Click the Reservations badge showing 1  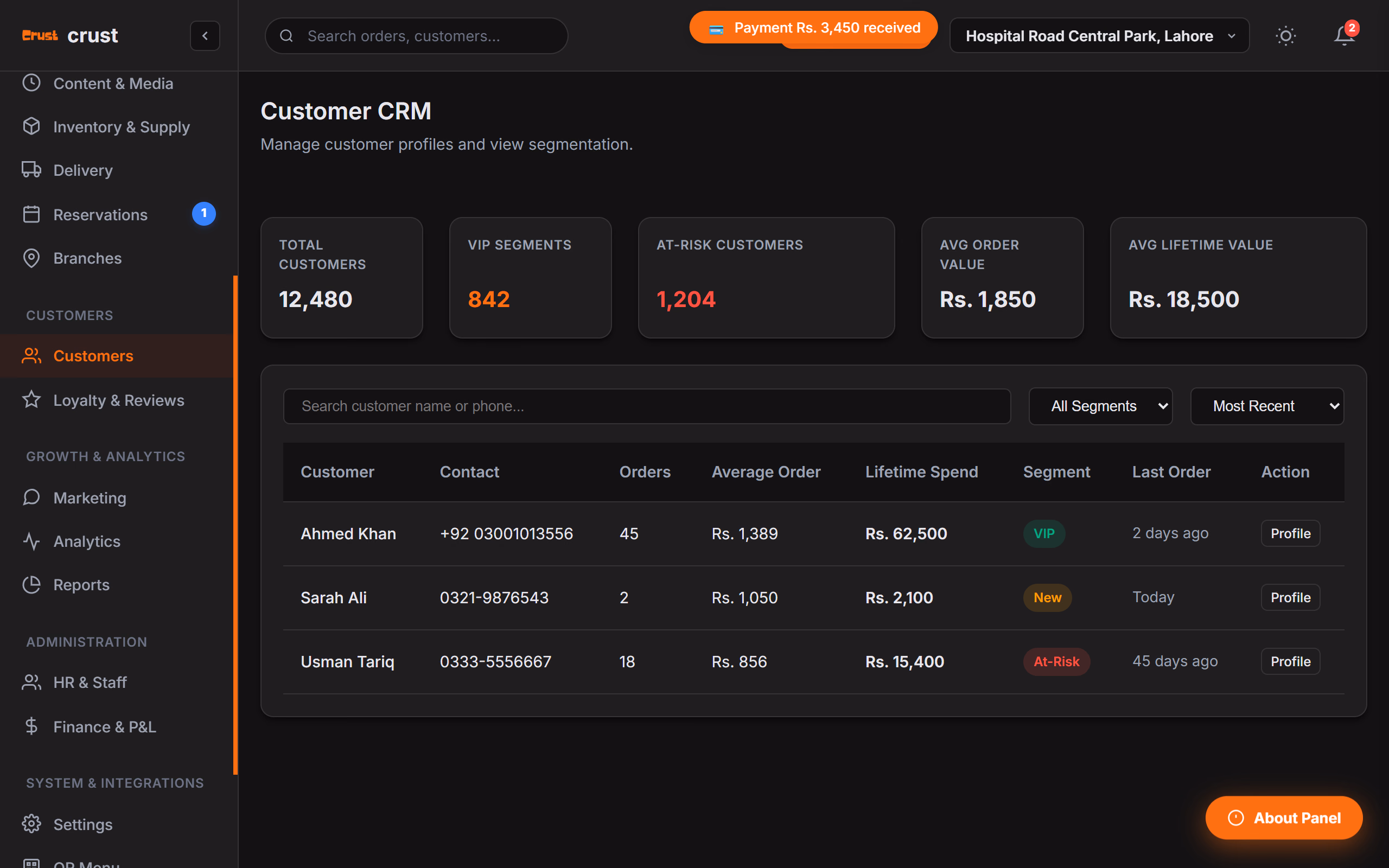click(x=204, y=214)
